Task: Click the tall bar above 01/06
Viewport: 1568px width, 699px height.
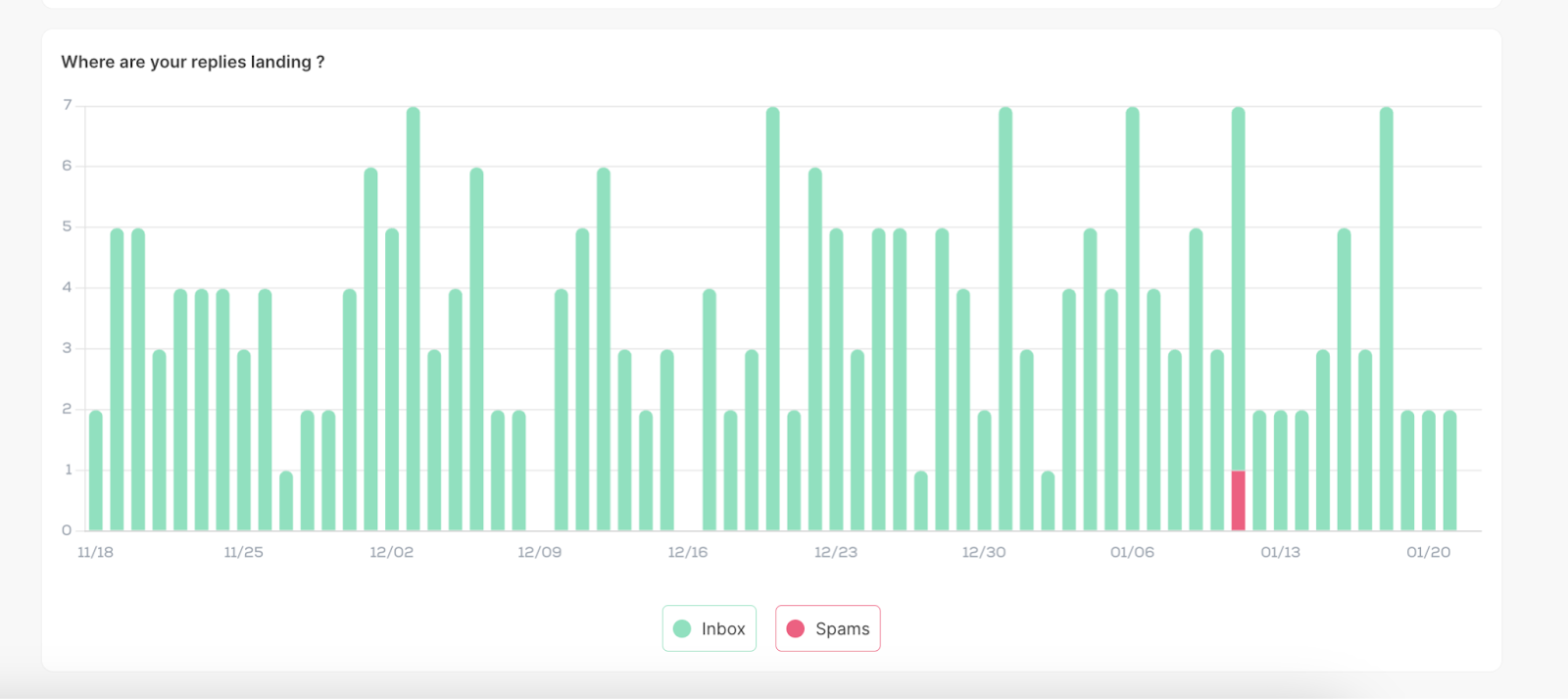Action: [1132, 324]
